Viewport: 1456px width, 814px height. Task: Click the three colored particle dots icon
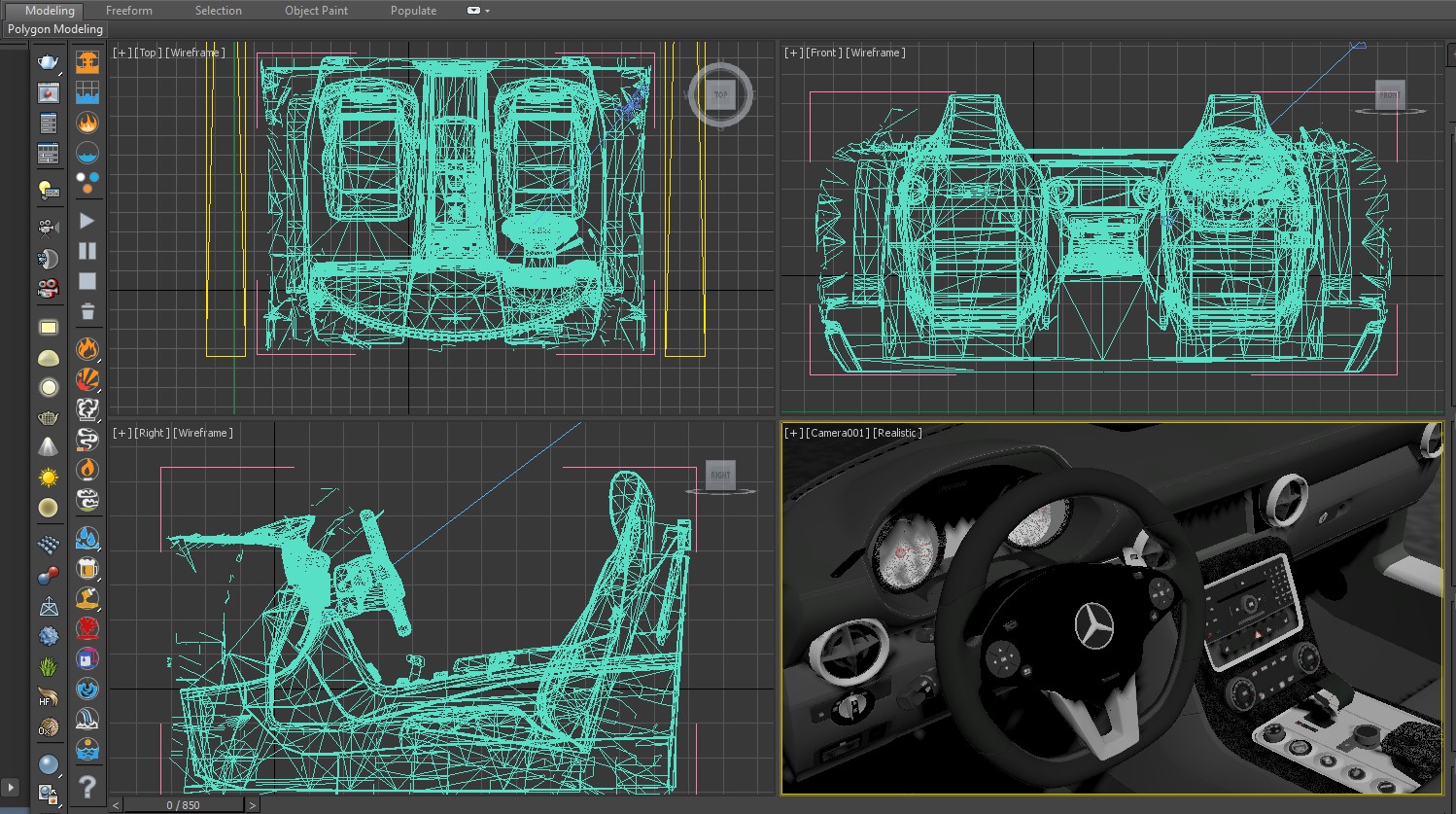pos(87,183)
